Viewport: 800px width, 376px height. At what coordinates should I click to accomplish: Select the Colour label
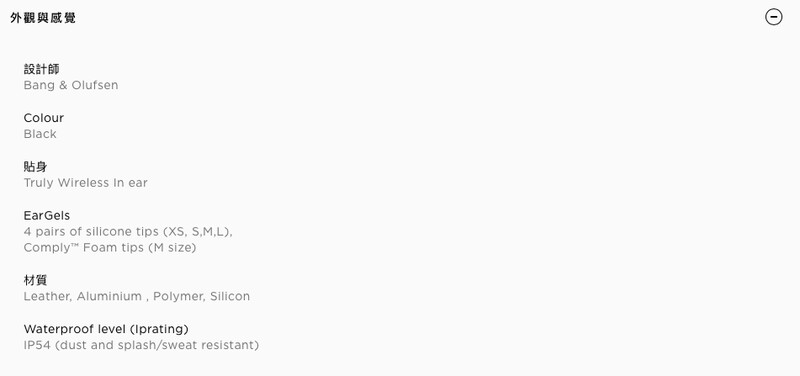(44, 118)
